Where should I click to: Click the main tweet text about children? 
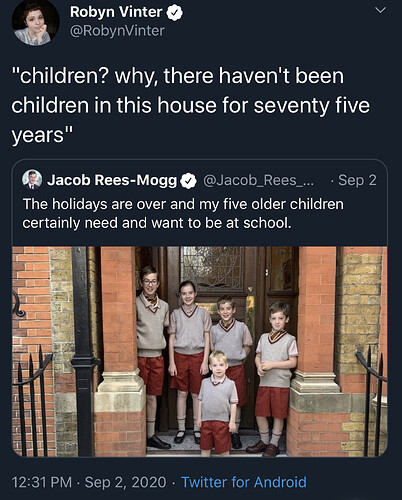pos(191,105)
